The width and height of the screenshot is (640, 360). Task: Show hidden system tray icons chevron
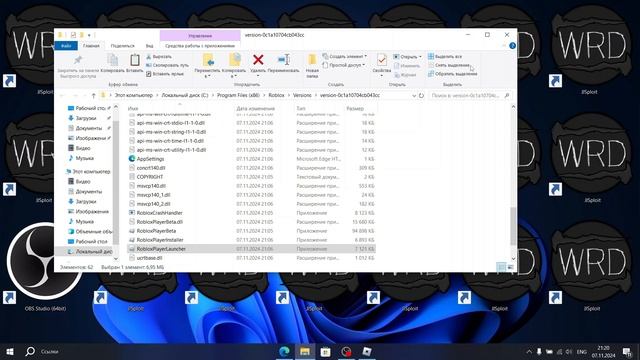pos(529,351)
